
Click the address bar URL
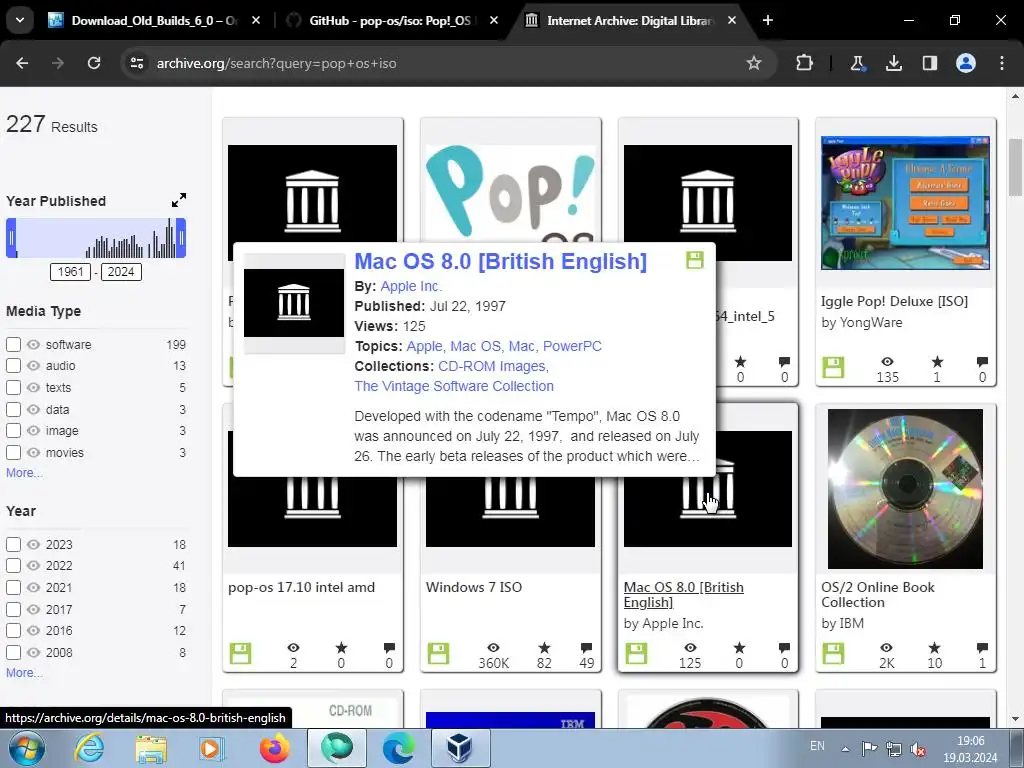pyautogui.click(x=276, y=63)
